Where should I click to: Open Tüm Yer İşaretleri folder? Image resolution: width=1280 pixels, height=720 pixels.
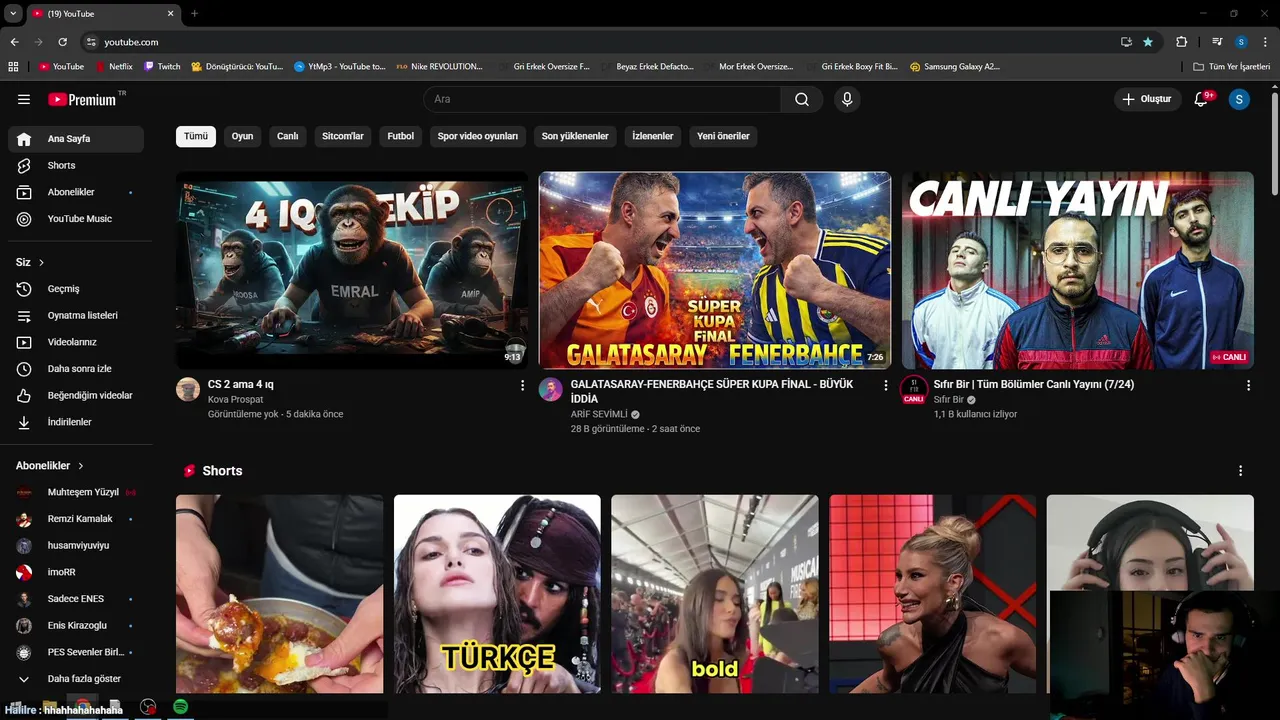[x=1232, y=67]
